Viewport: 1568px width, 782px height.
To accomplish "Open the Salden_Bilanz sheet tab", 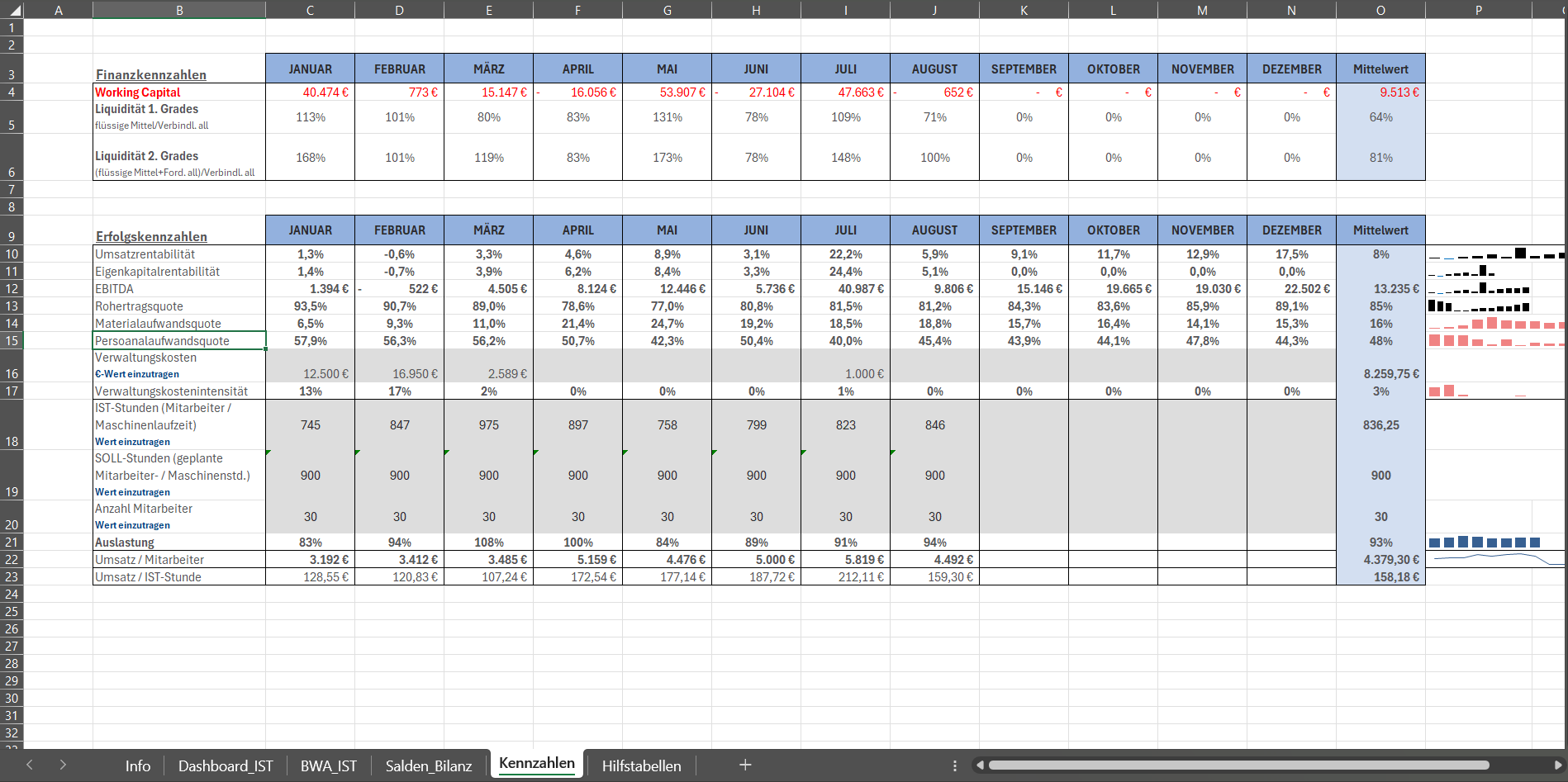I will pos(428,765).
